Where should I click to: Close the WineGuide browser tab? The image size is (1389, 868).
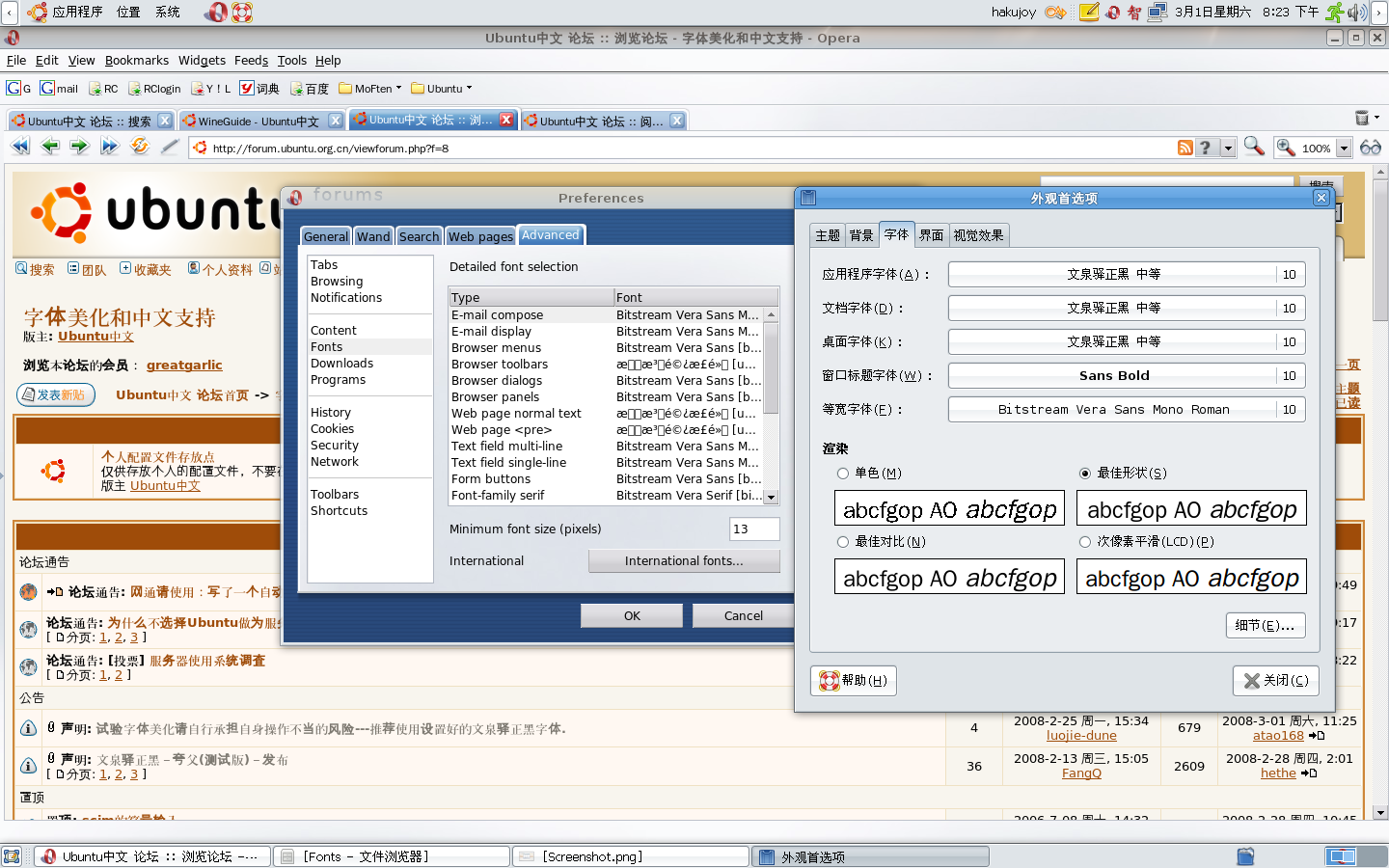pos(335,121)
